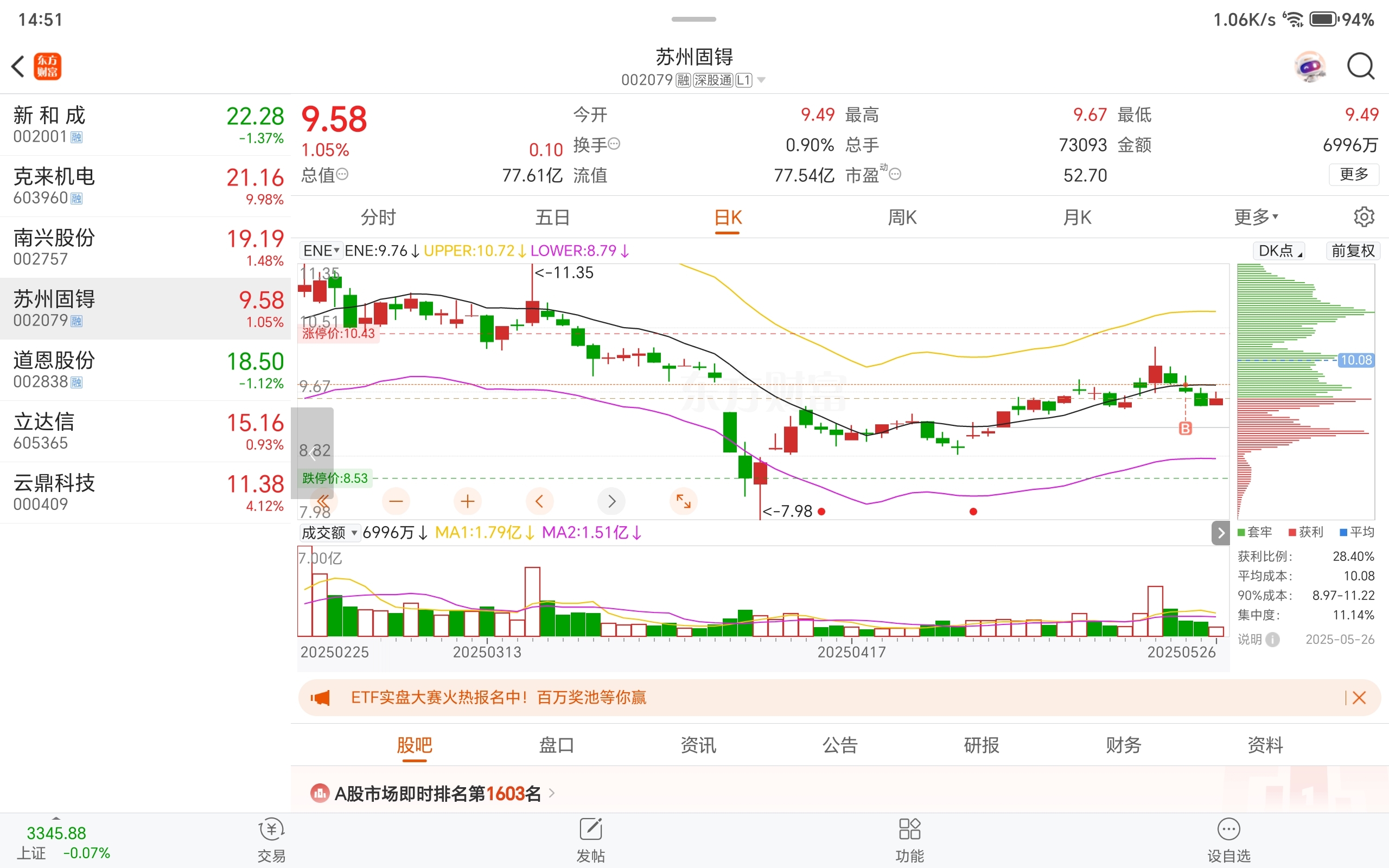Select 云鼎科技 in the watchlist
The image size is (1389, 868).
point(145,493)
